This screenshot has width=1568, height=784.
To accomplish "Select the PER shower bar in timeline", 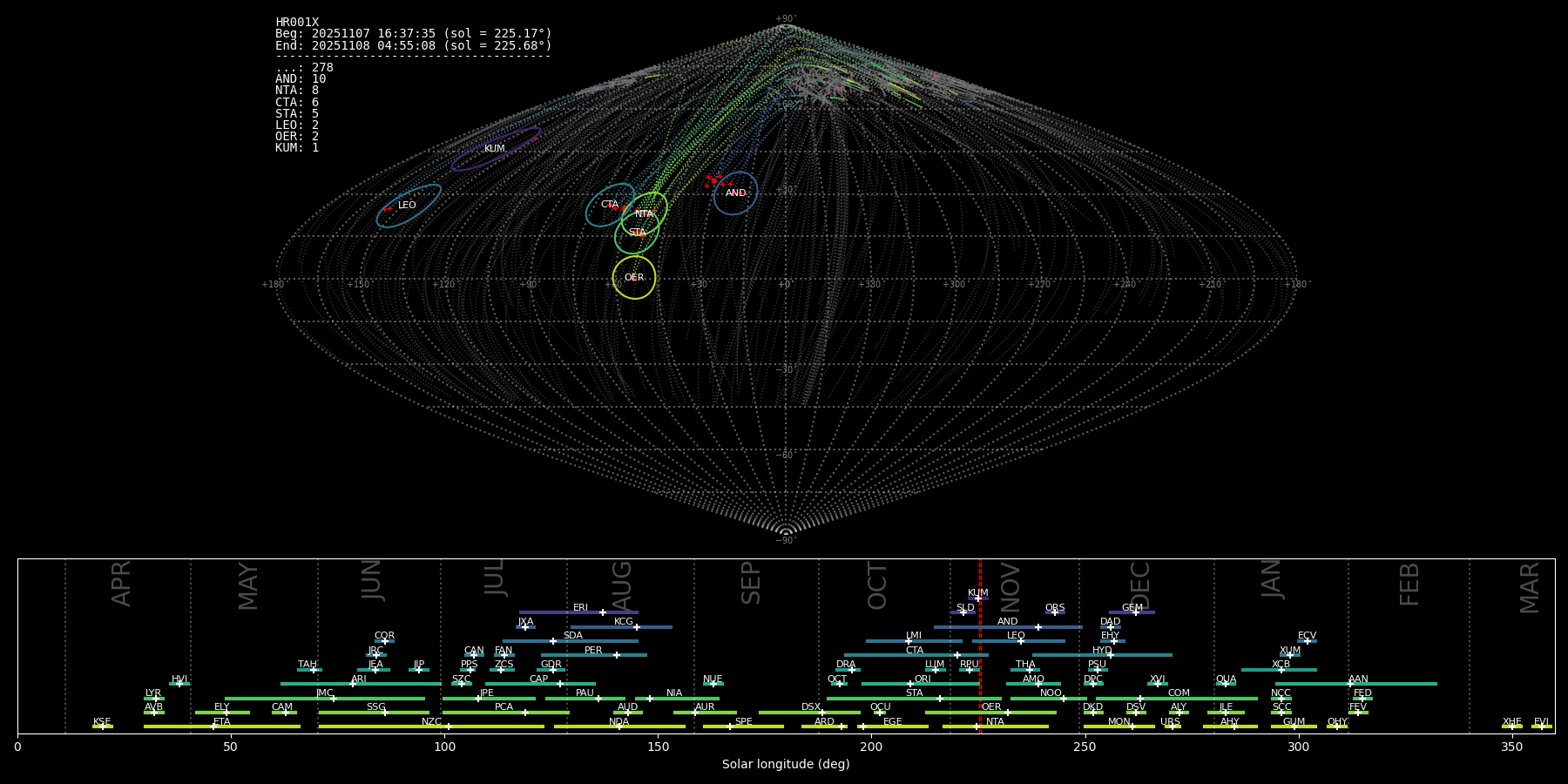I will point(594,655).
